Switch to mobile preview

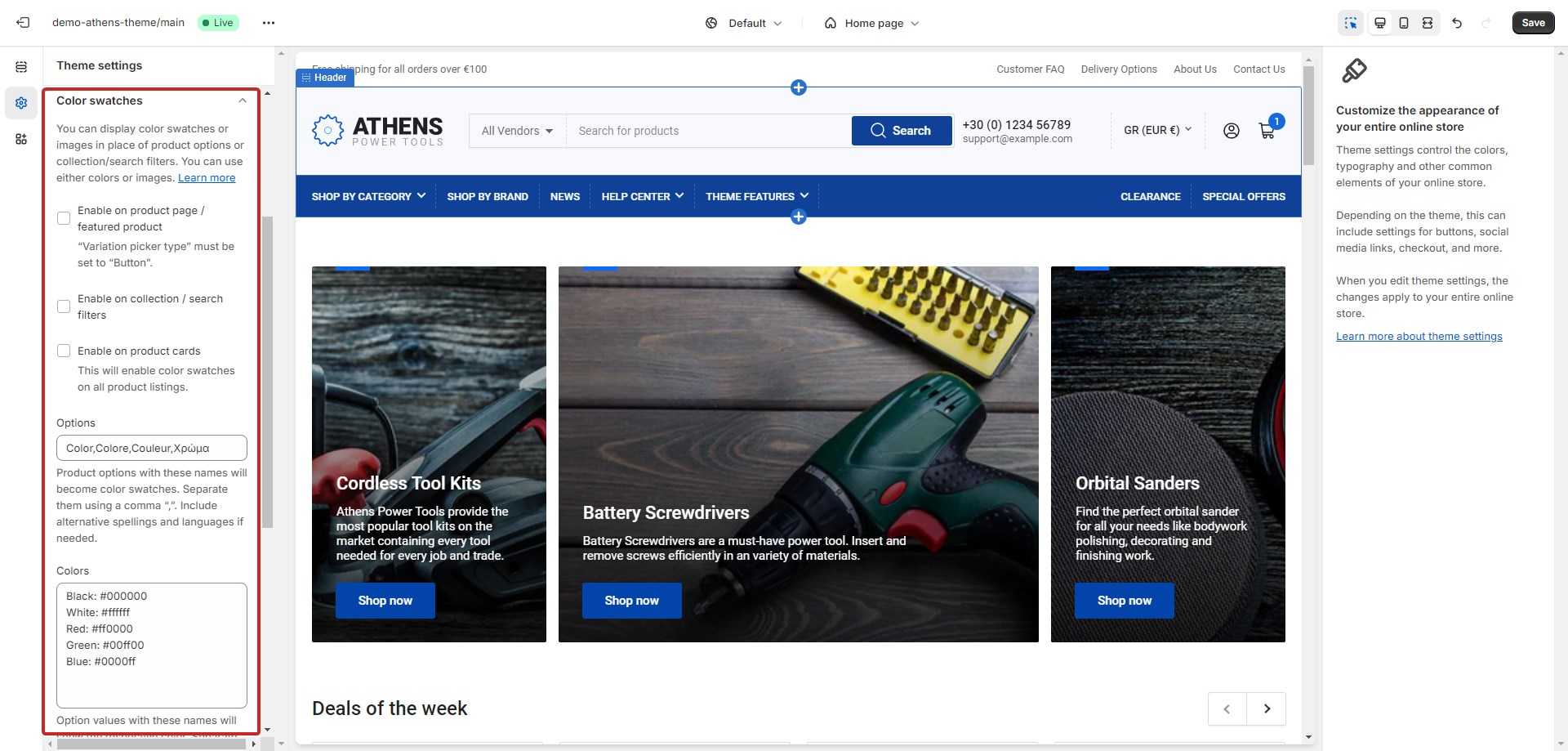pyautogui.click(x=1404, y=23)
